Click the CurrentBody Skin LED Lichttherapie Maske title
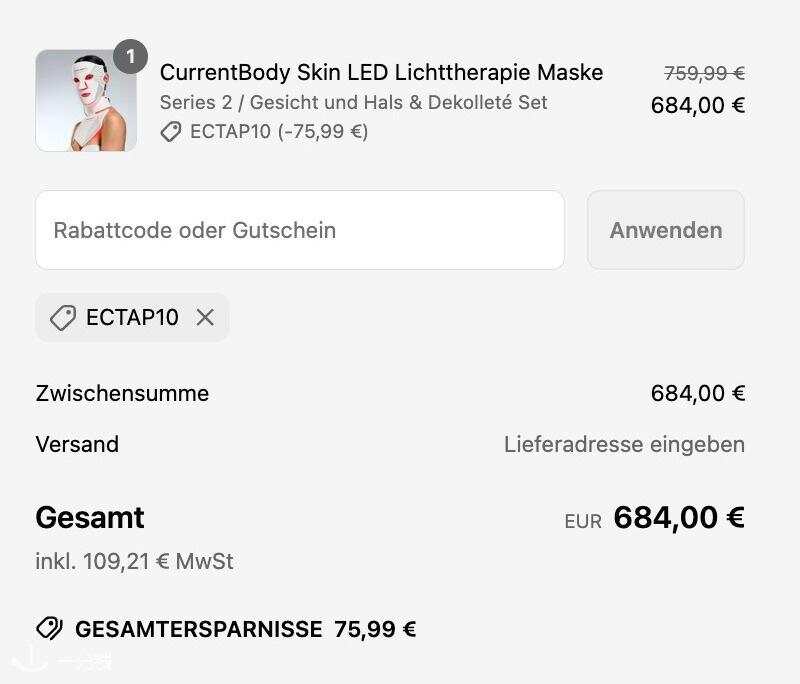800x684 pixels. point(381,72)
